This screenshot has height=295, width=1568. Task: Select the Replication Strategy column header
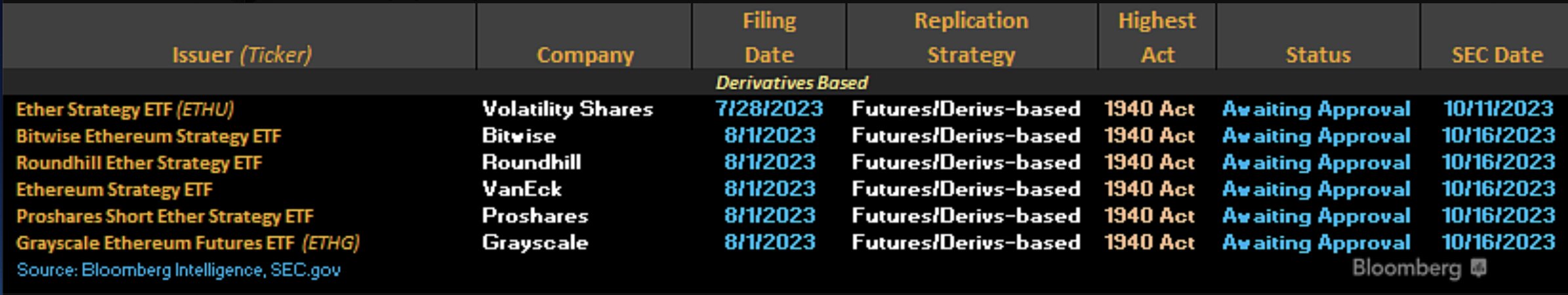click(x=971, y=37)
